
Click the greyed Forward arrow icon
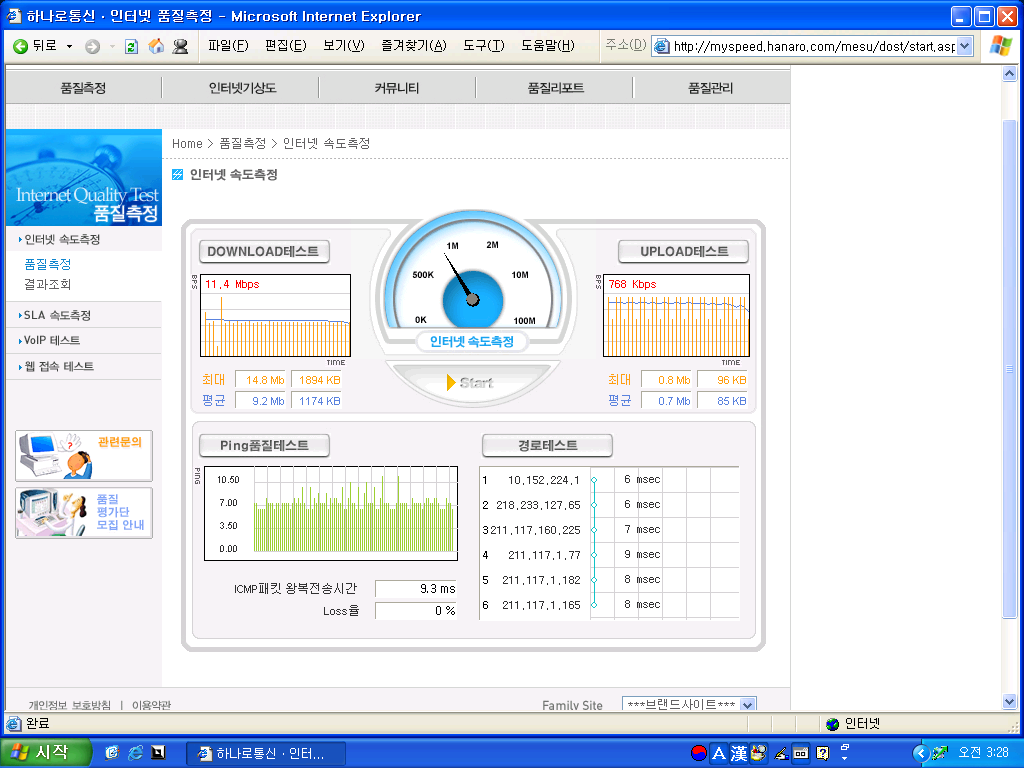tap(93, 46)
